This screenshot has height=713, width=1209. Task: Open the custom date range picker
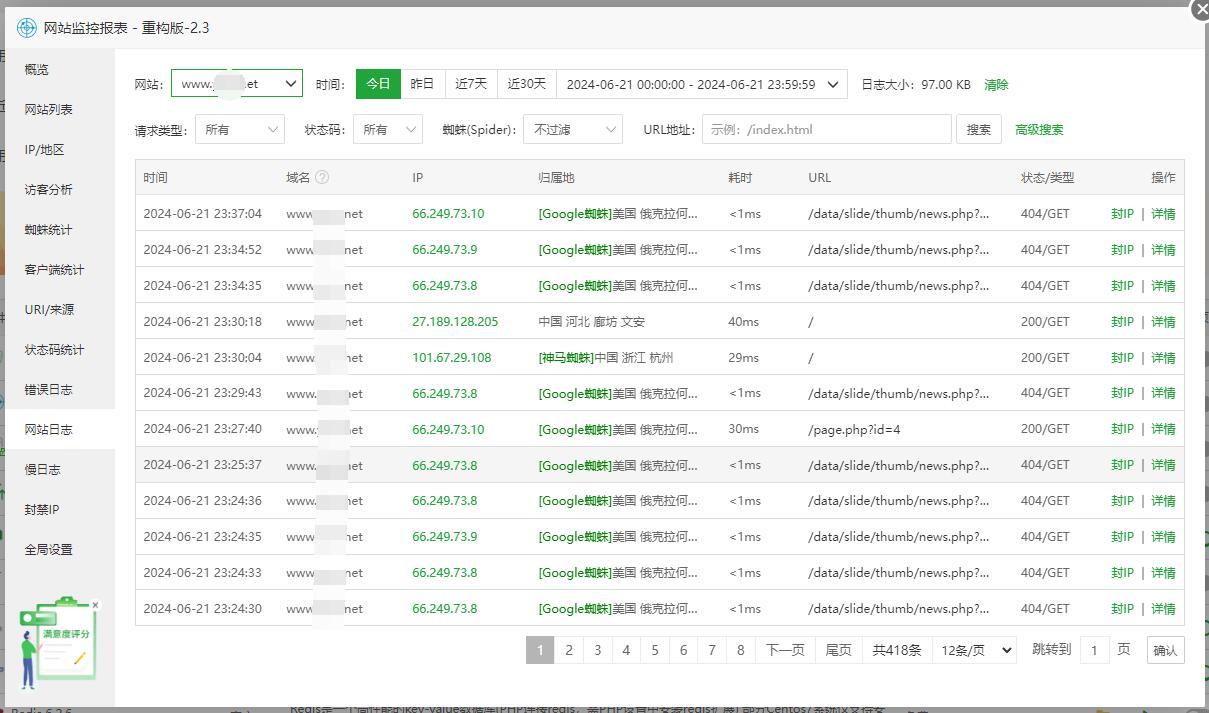pos(702,84)
